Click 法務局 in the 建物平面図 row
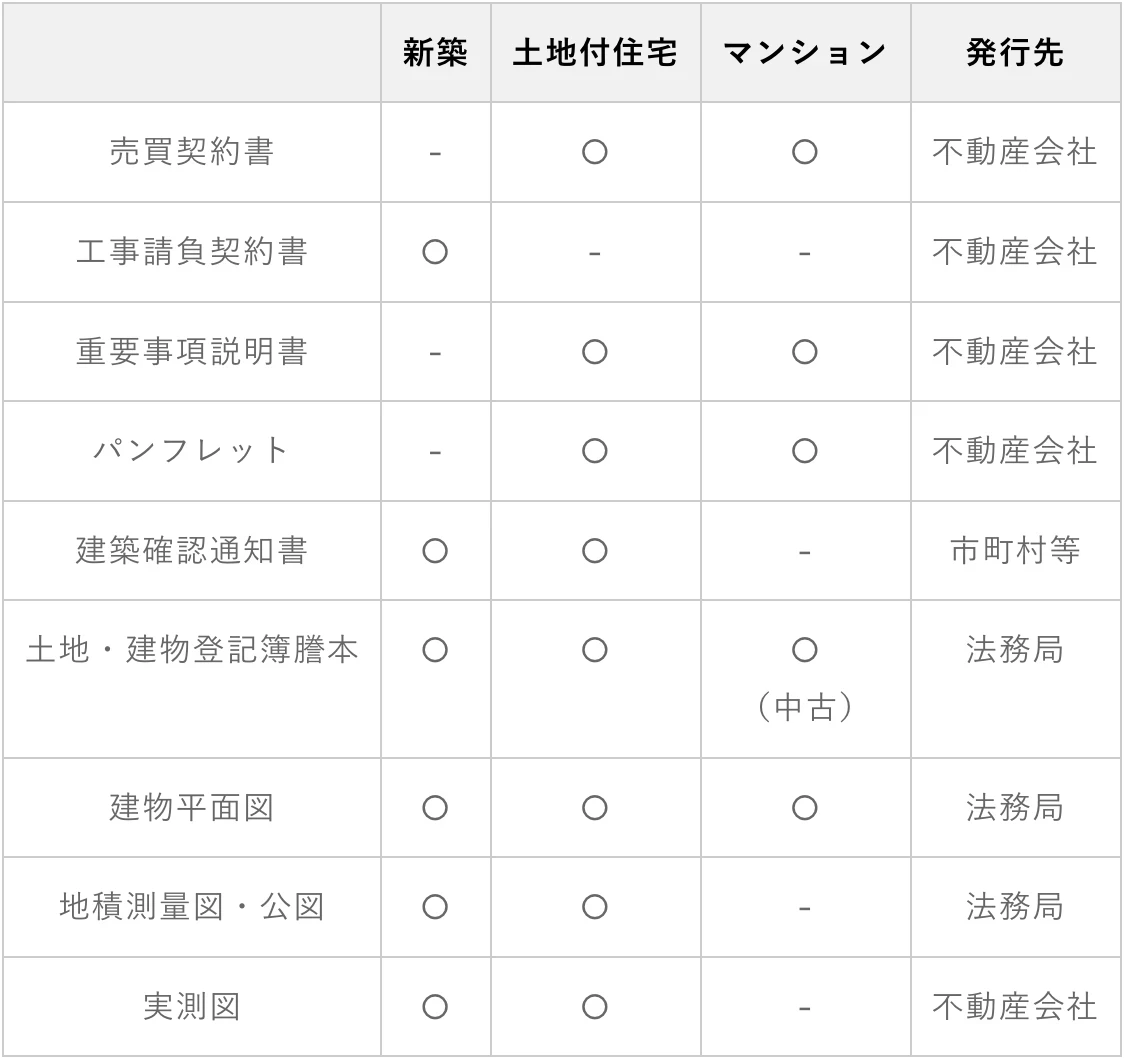Viewport: 1124px width, 1058px height. coord(1015,807)
